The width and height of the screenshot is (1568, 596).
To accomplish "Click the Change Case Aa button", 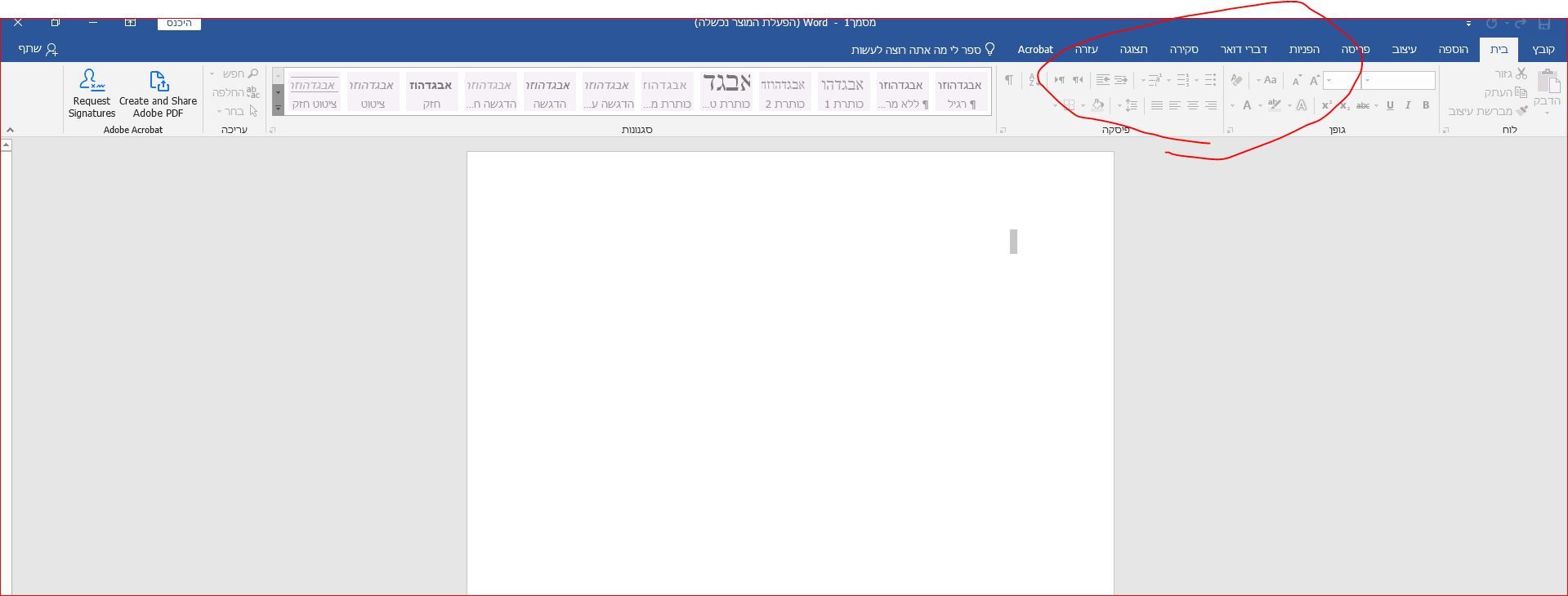I will (1270, 80).
